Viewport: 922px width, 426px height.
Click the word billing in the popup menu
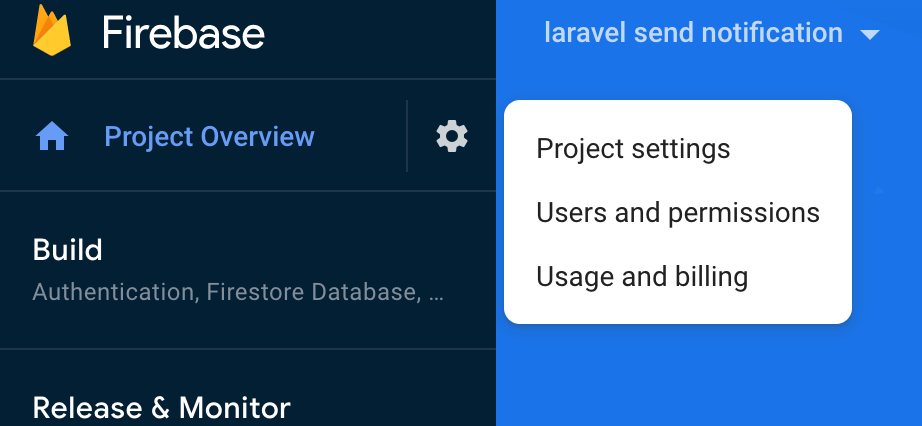click(x=711, y=277)
